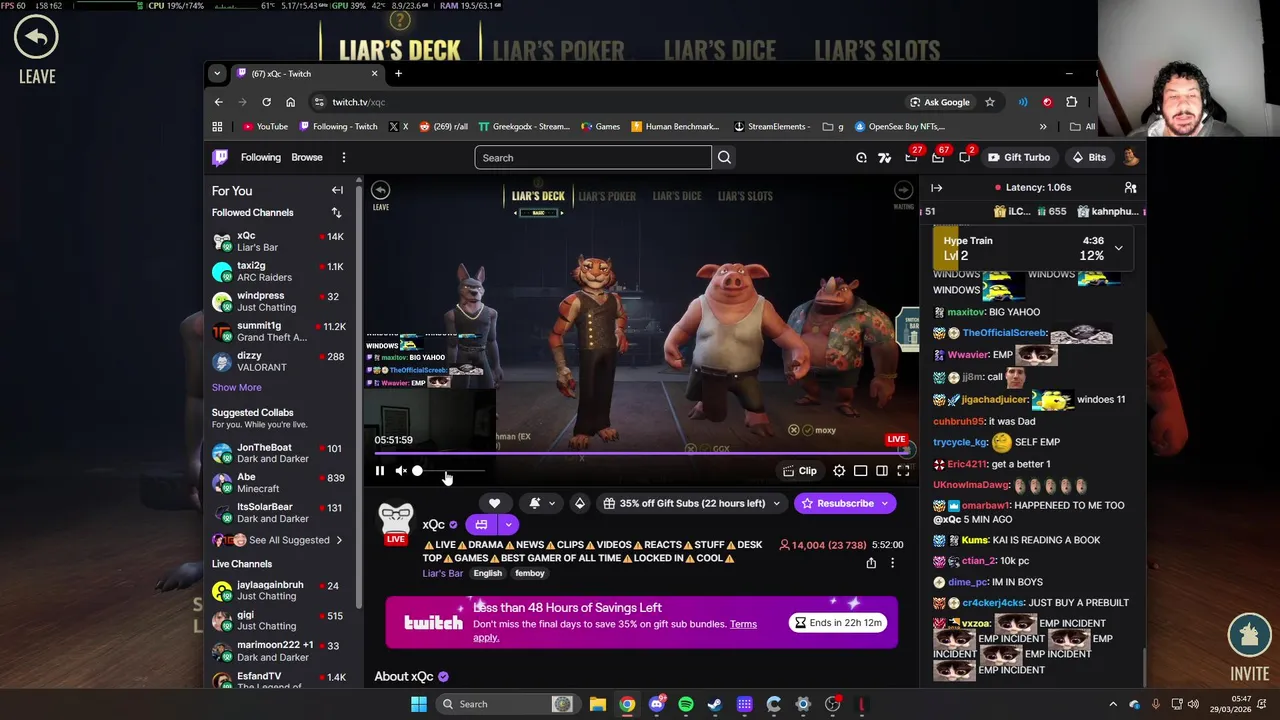Select the xQc - Twitch browser tab
The height and width of the screenshot is (720, 1280).
coord(308,73)
